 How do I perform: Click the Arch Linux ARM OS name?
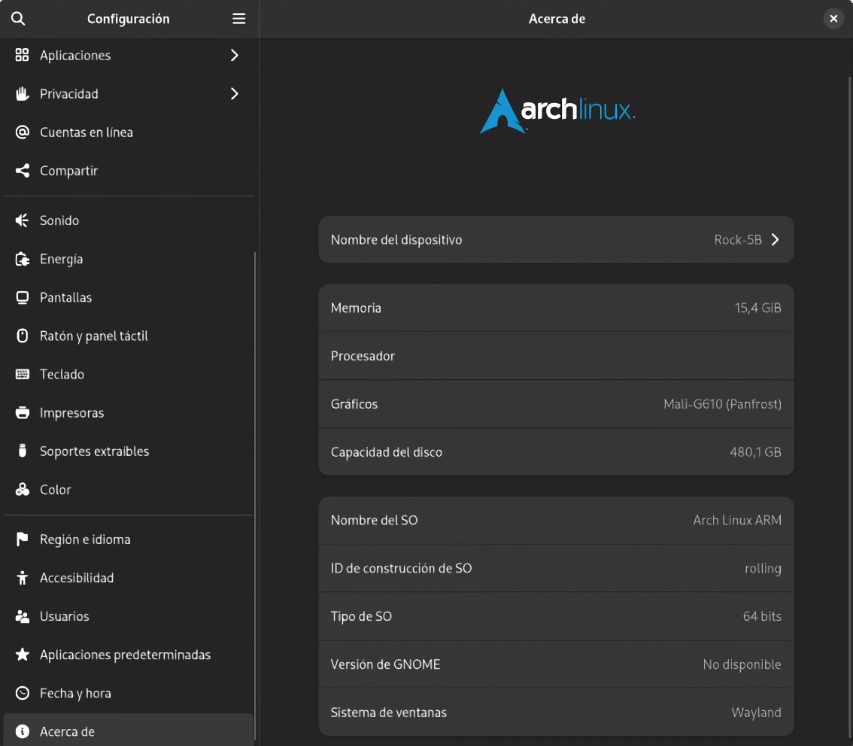(737, 520)
